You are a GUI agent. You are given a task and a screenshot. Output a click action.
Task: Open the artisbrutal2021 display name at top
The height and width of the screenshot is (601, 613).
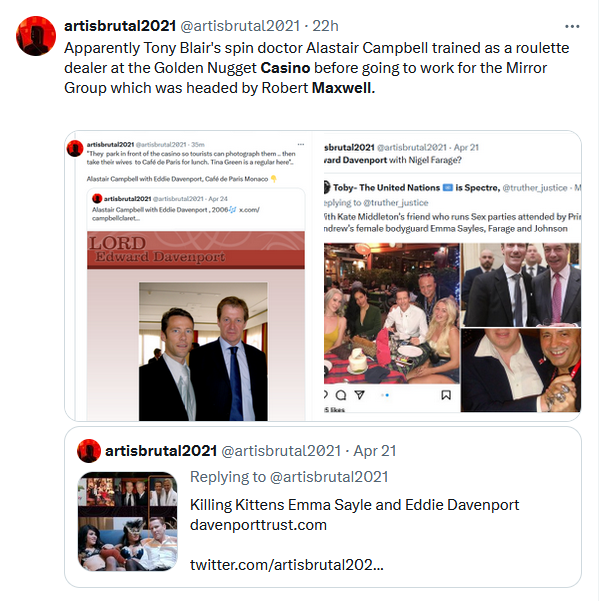(x=120, y=26)
